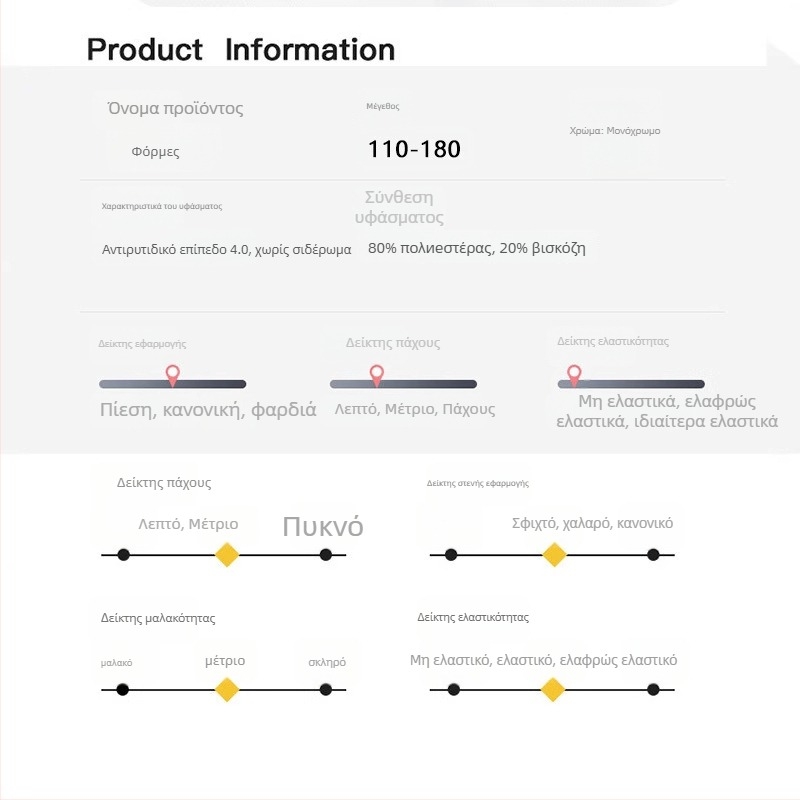800x800 pixels.
Task: Select the yellow diamond under Μη ελαστικό, ελαστικό
Action: 552,689
